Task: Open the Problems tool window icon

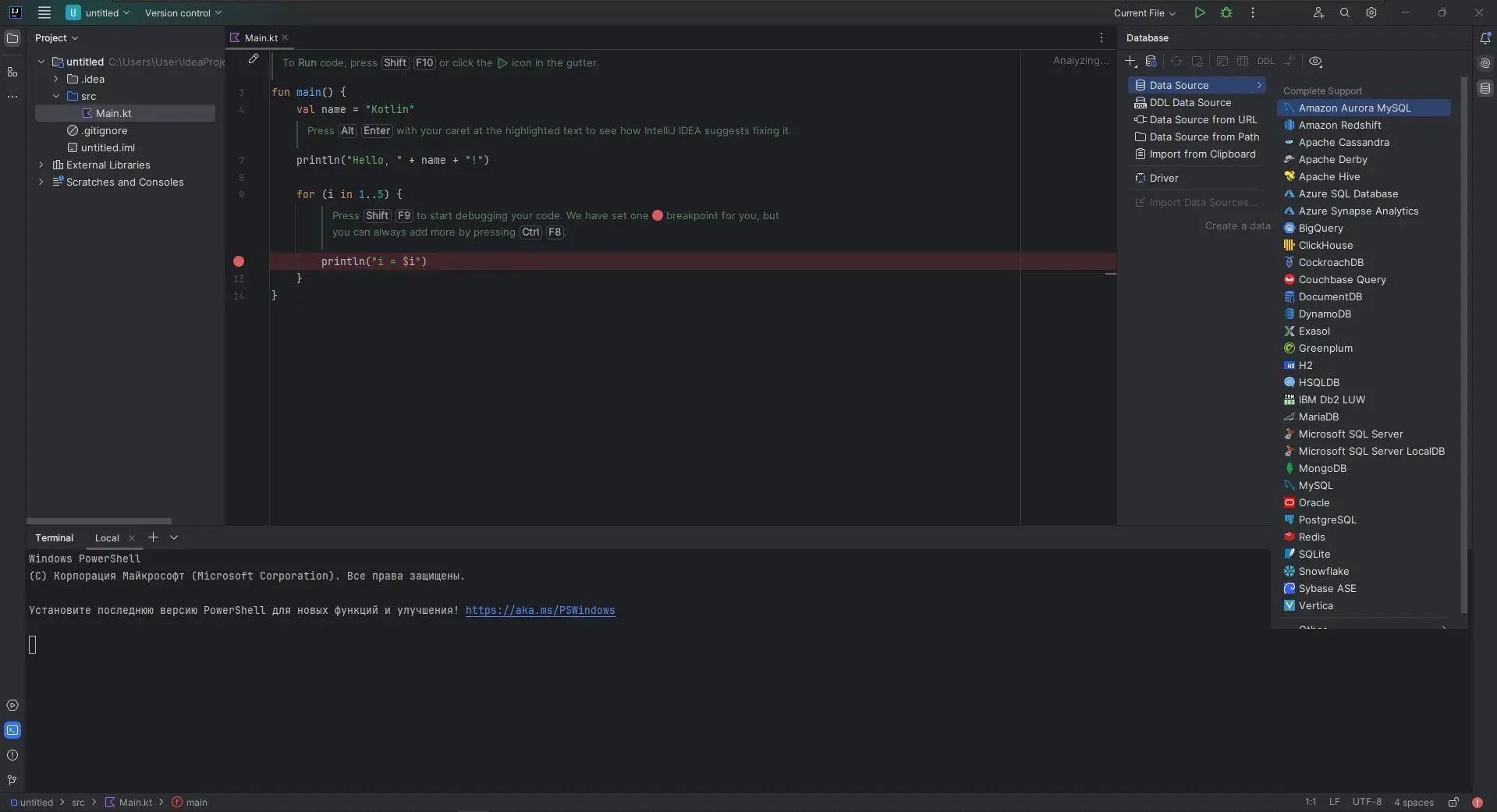Action: pos(12,755)
